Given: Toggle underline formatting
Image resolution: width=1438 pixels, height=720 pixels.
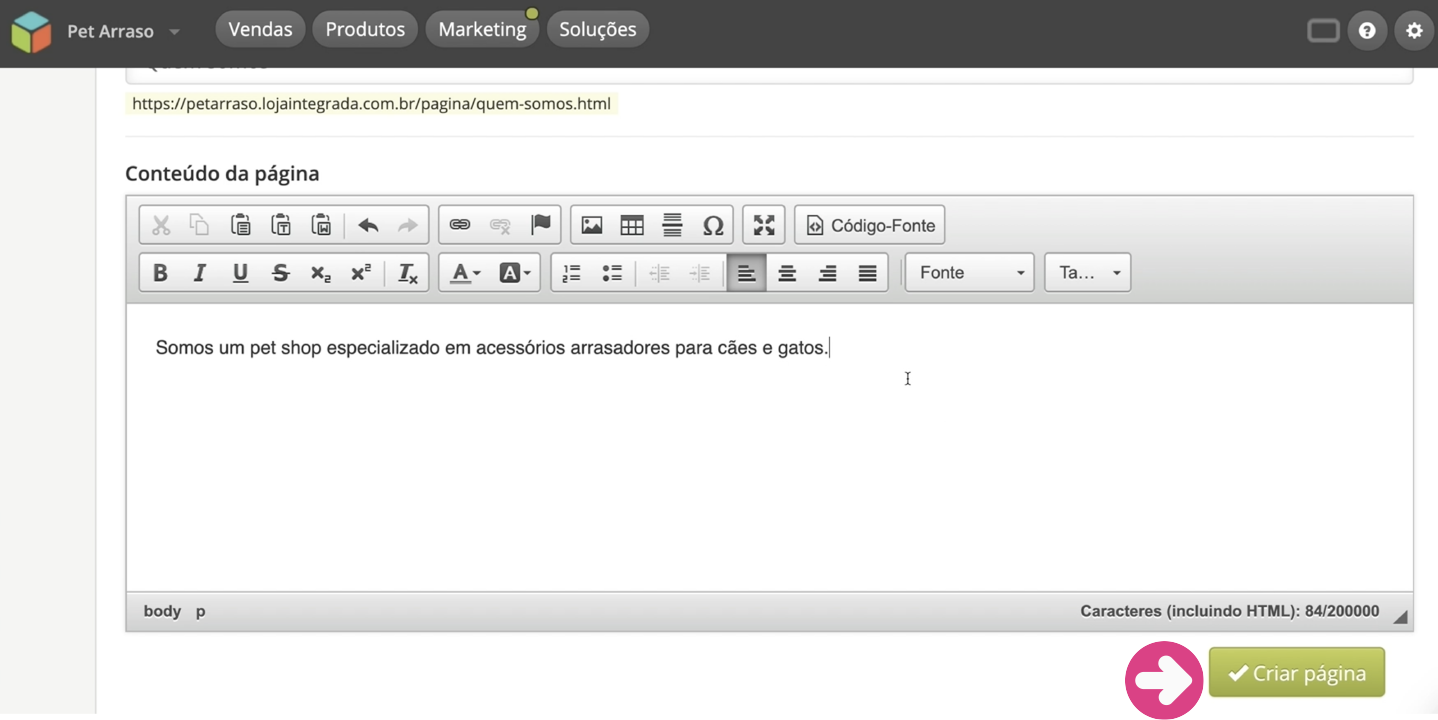Looking at the screenshot, I should pos(240,272).
